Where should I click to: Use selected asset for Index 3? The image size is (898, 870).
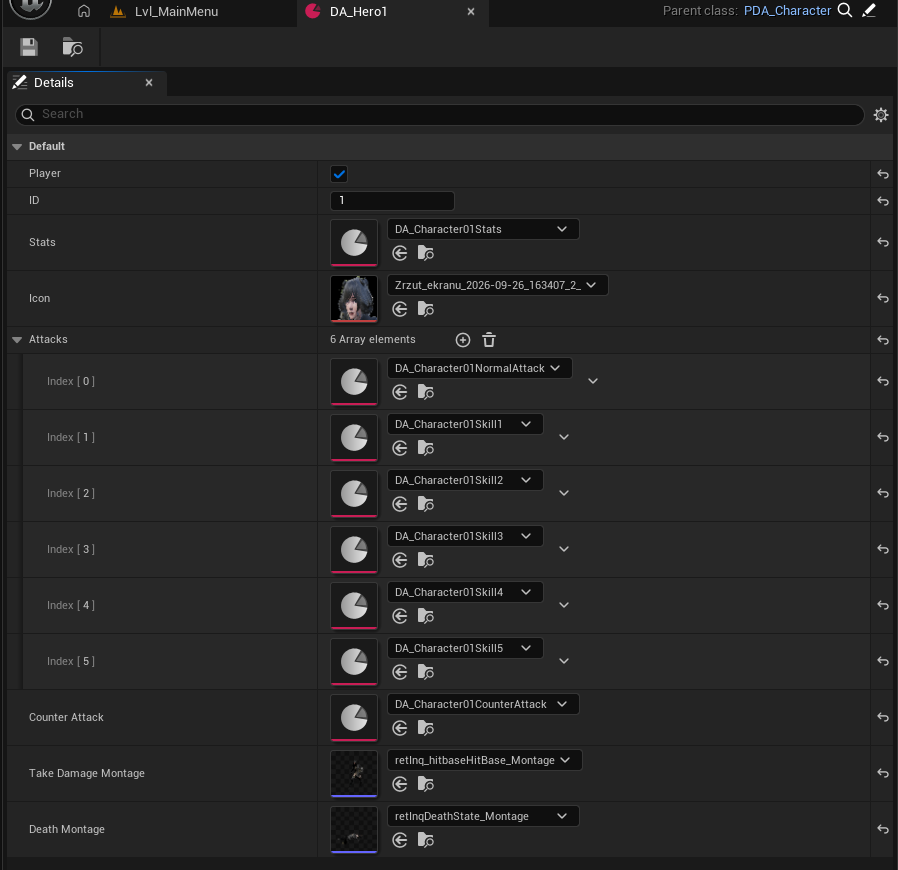tap(400, 560)
